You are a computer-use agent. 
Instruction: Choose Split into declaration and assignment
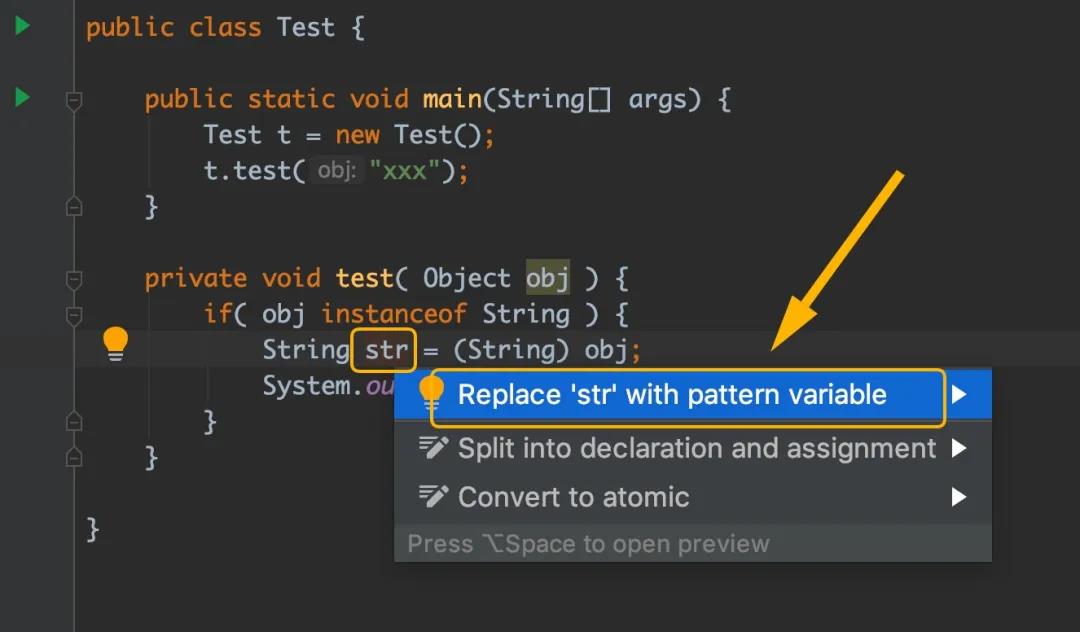click(693, 448)
